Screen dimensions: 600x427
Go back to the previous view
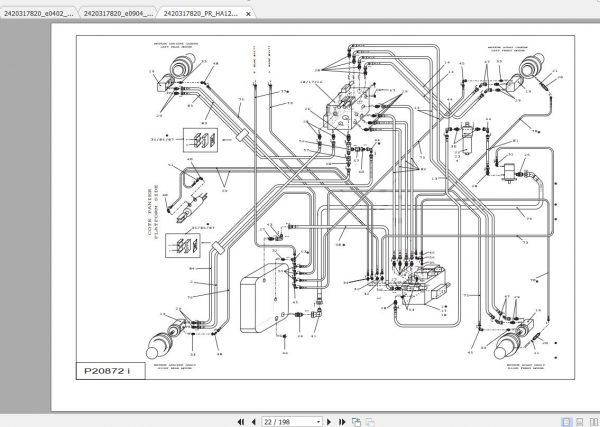[x=356, y=422]
